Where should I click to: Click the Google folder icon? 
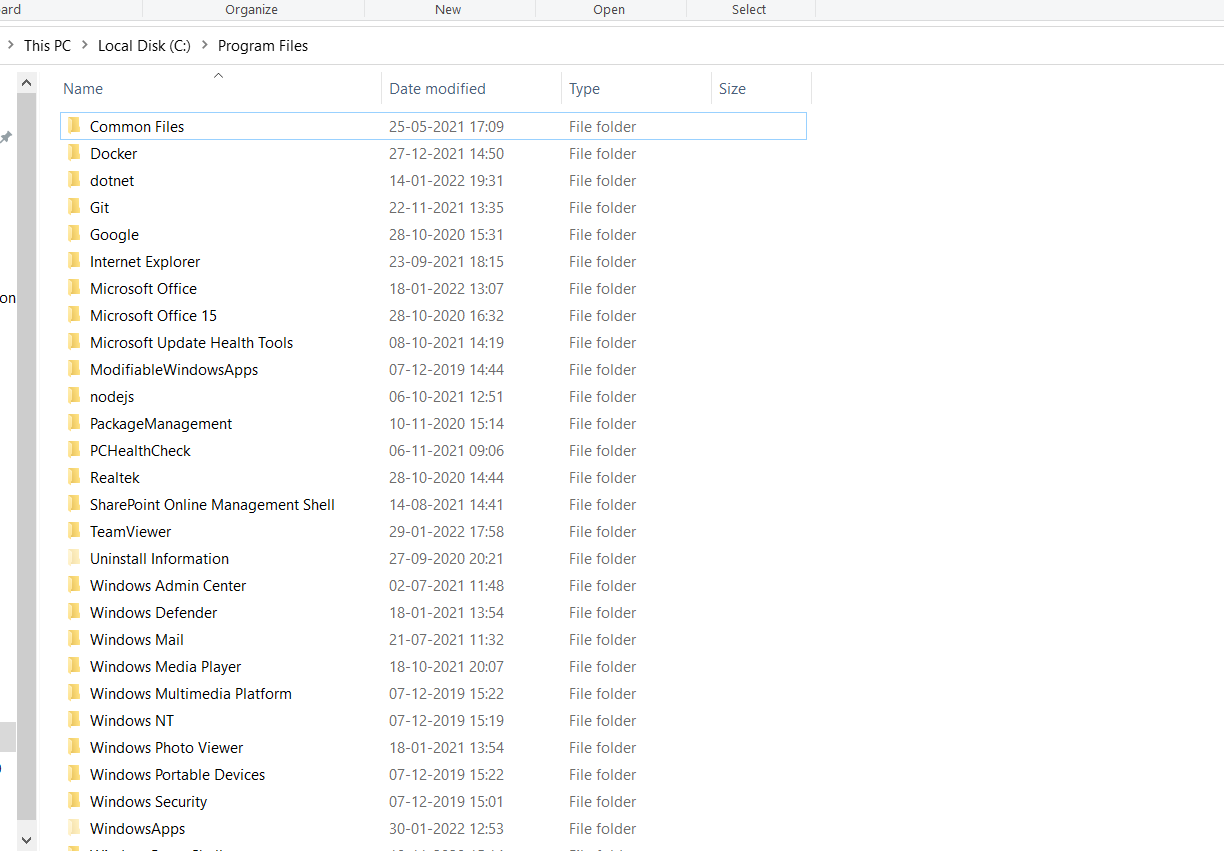pos(74,234)
